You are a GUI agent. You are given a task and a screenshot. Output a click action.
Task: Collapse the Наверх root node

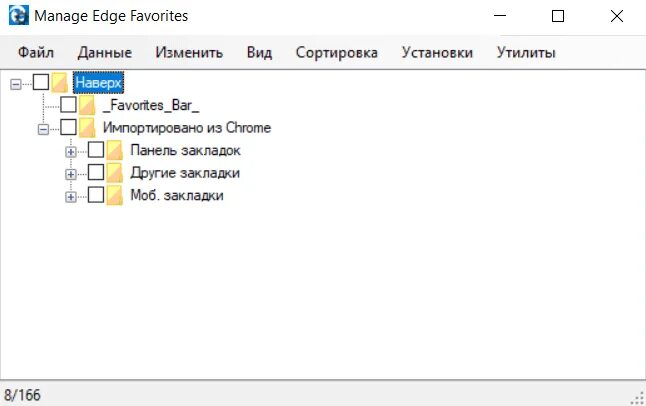[x=15, y=84]
